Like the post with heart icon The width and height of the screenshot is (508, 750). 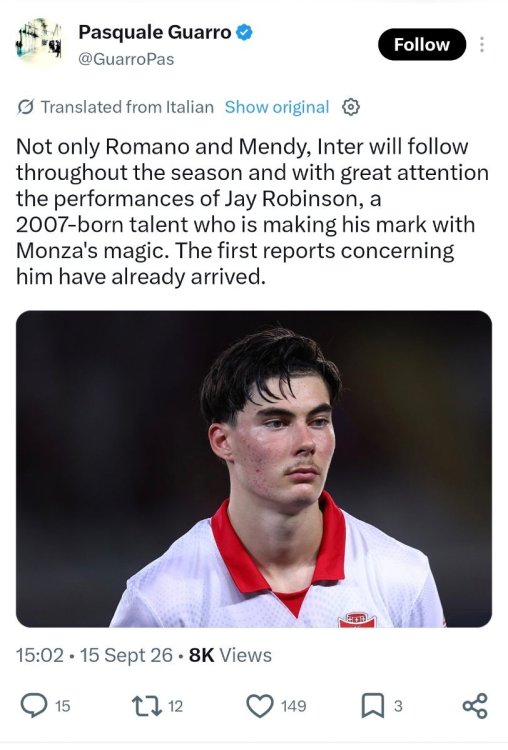[x=260, y=706]
